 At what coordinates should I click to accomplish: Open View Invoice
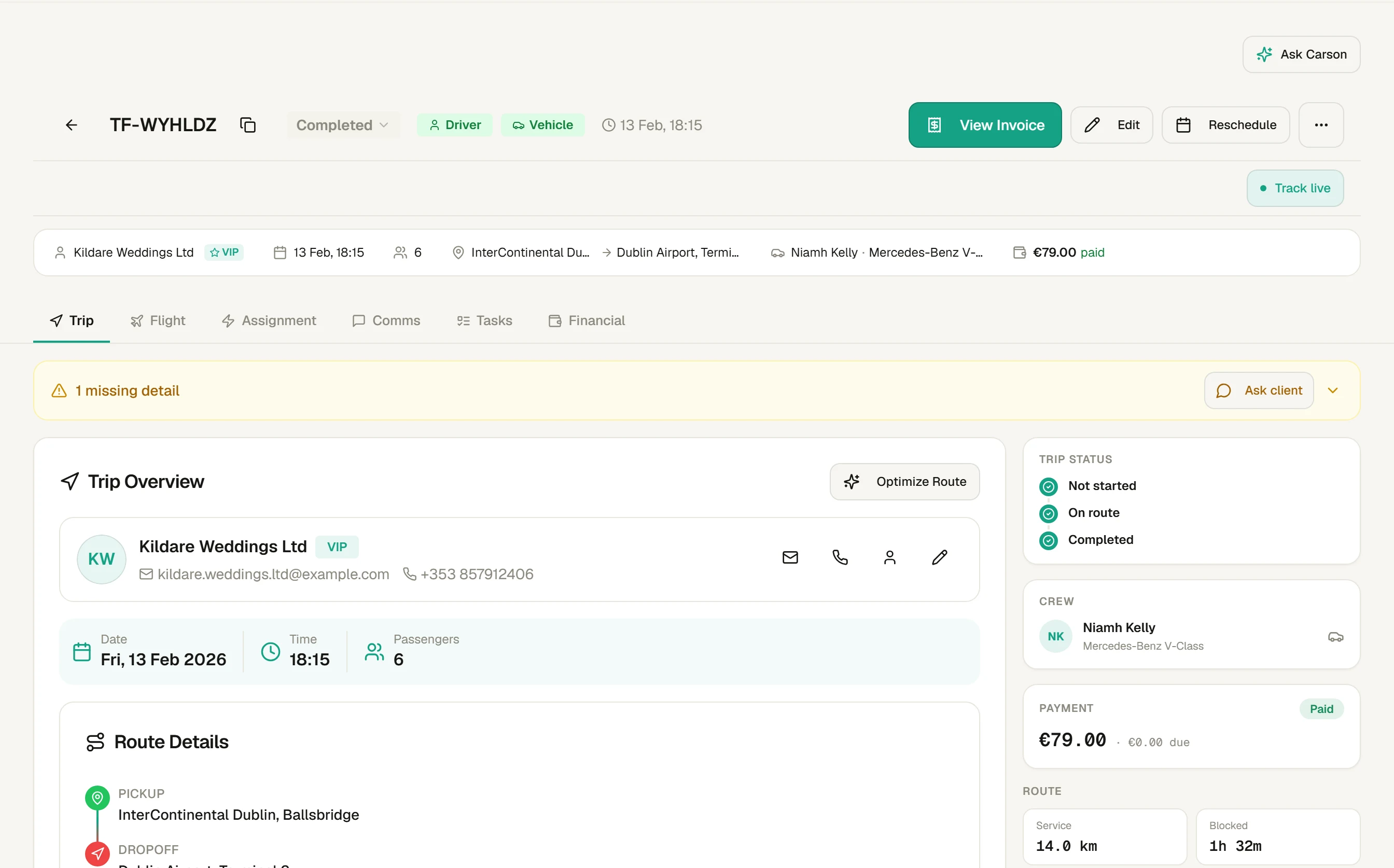[985, 125]
